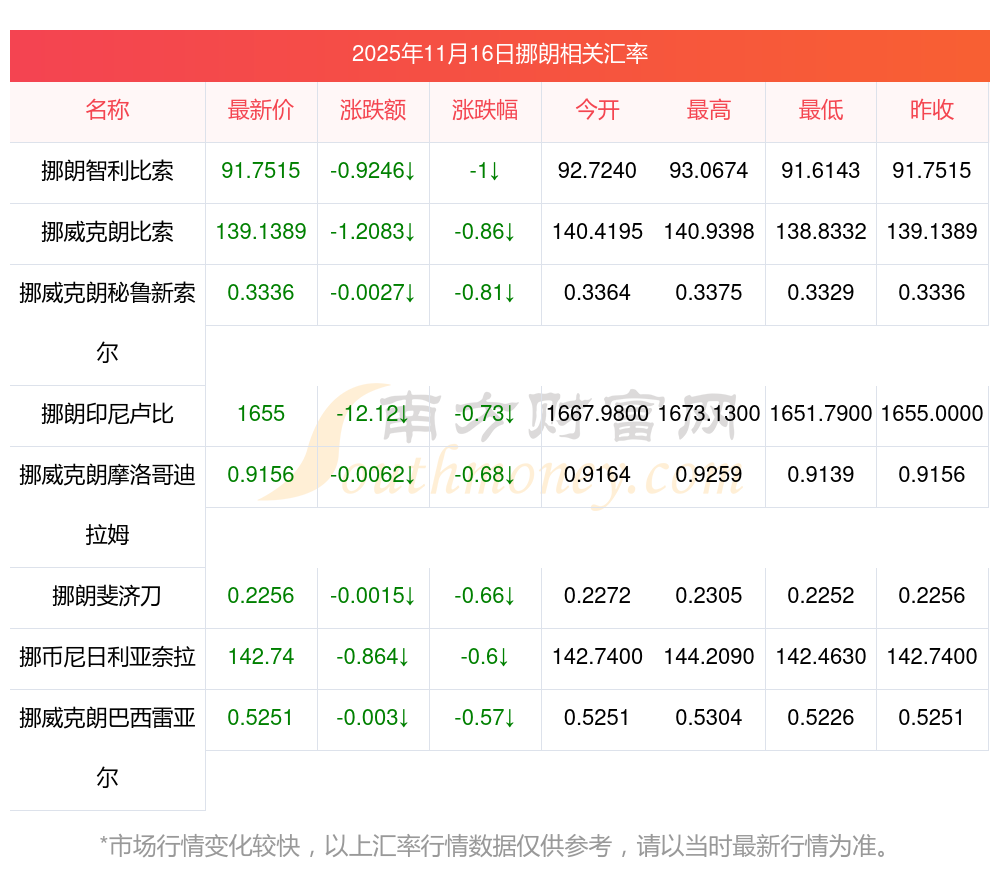Click the 昨收 column header
Screen dimensions: 1000x877
932,110
